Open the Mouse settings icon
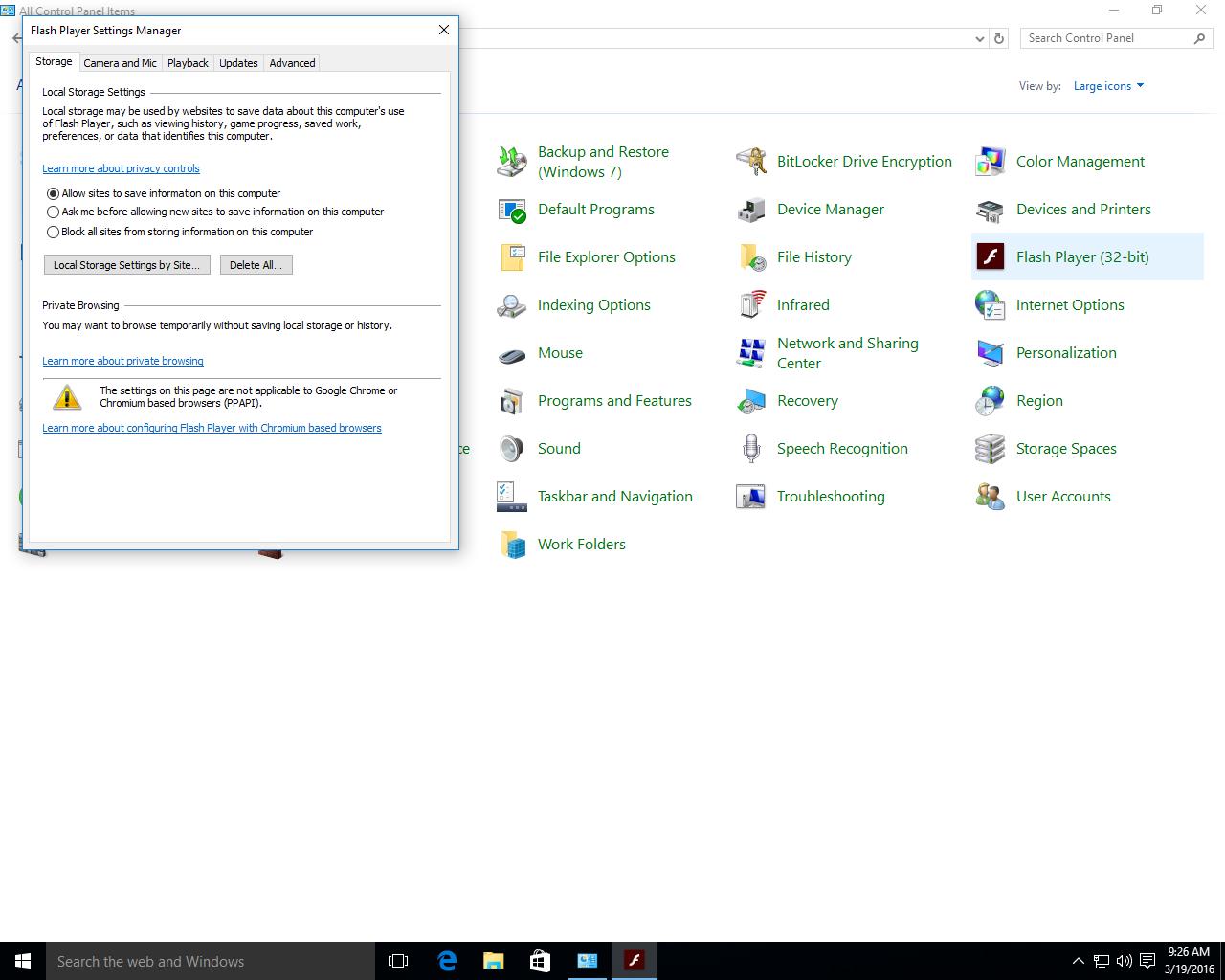This screenshot has height=980, width=1225. point(511,353)
